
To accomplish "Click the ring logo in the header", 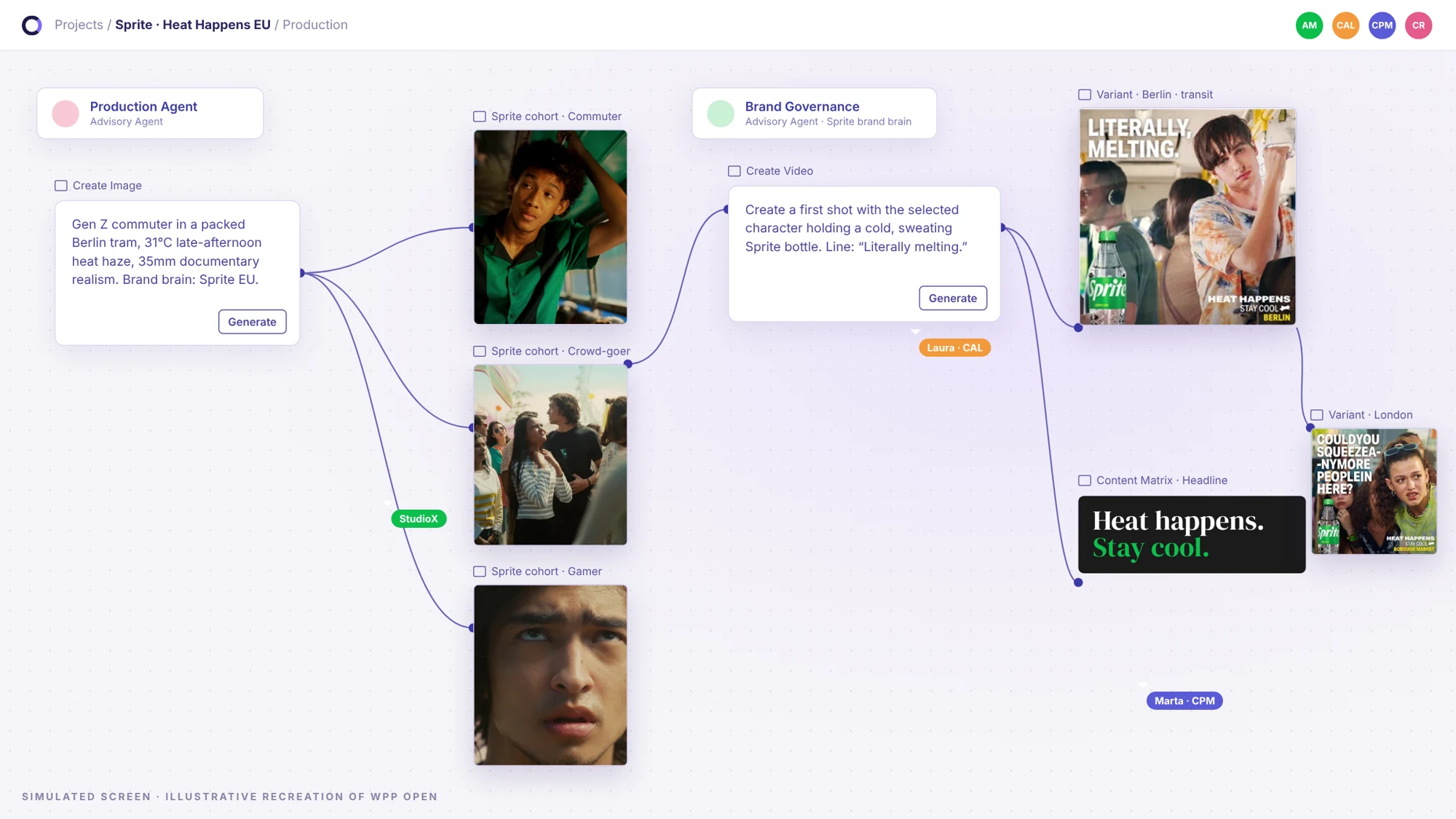I will (x=32, y=25).
